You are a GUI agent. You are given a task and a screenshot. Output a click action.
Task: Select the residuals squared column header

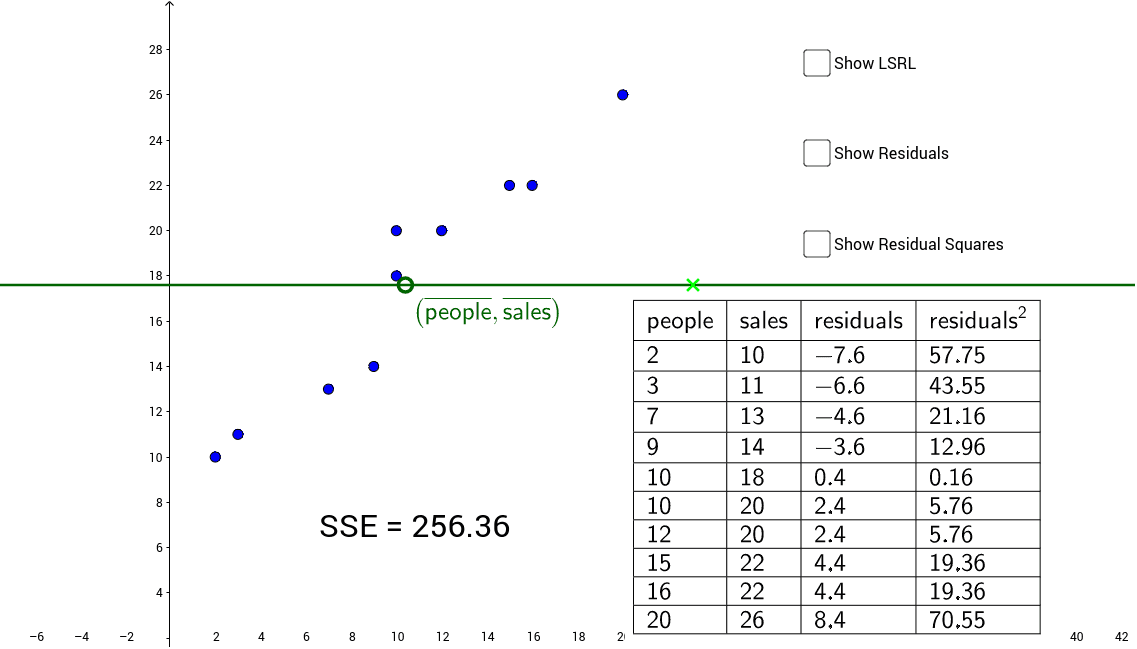coord(978,320)
